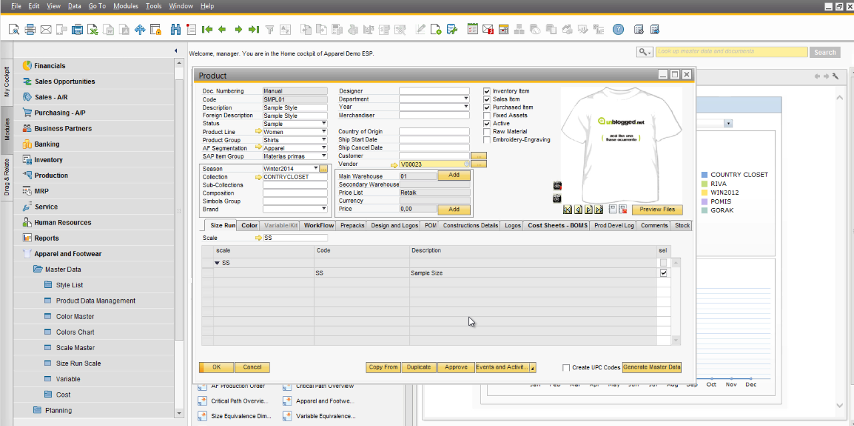854x426 pixels.
Task: Open the Status dropdown
Action: tap(323, 123)
